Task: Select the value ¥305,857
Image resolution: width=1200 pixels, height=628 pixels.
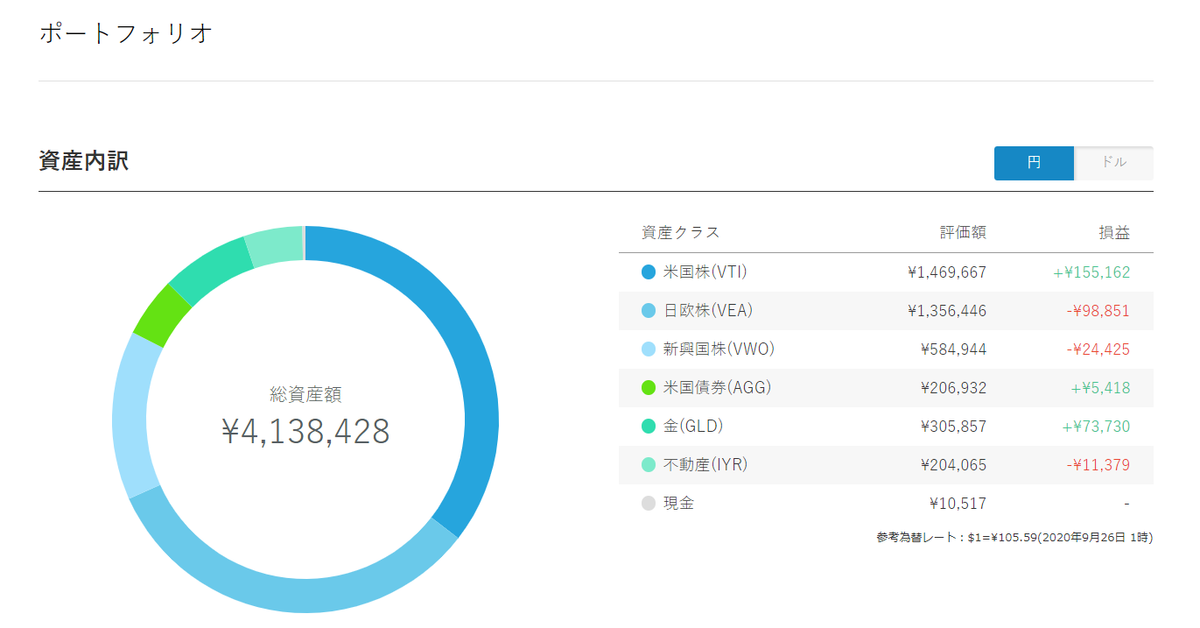Action: pyautogui.click(x=953, y=426)
